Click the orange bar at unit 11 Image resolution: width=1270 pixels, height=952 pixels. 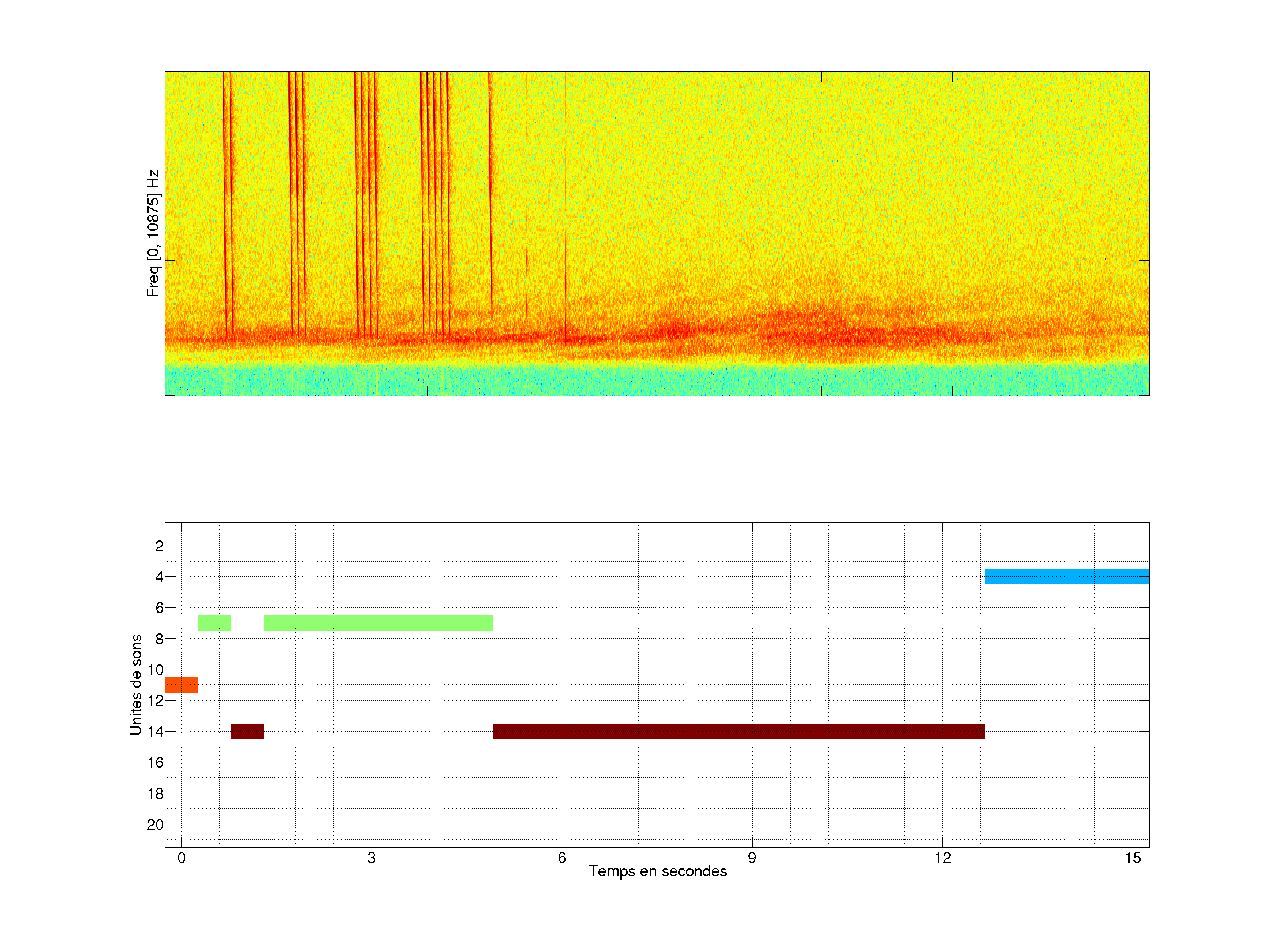coord(181,684)
